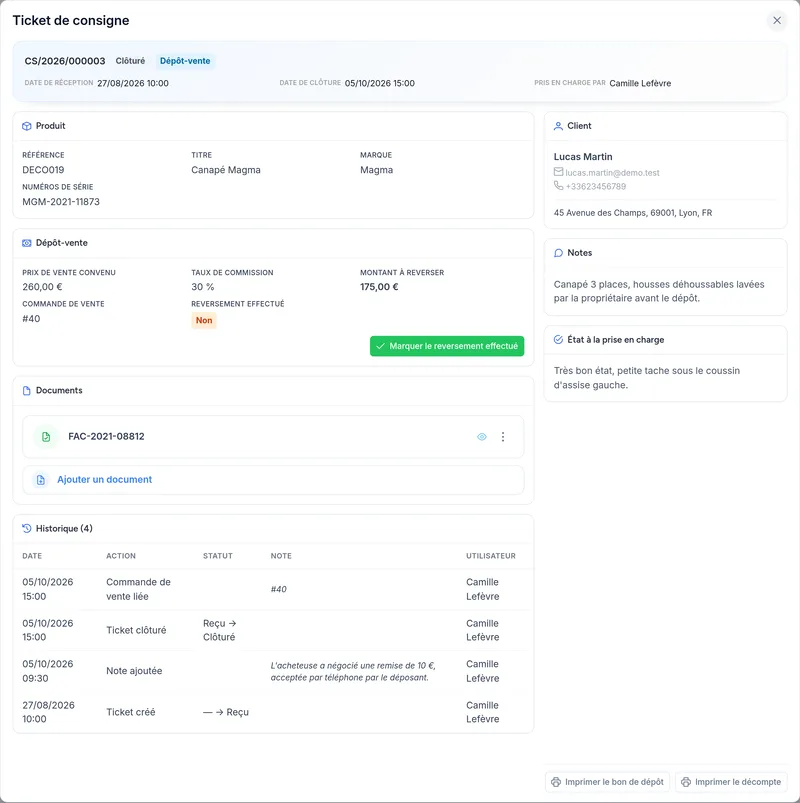Click the Dépôt-vente section money icon
Image resolution: width=800 pixels, height=803 pixels.
coord(27,243)
